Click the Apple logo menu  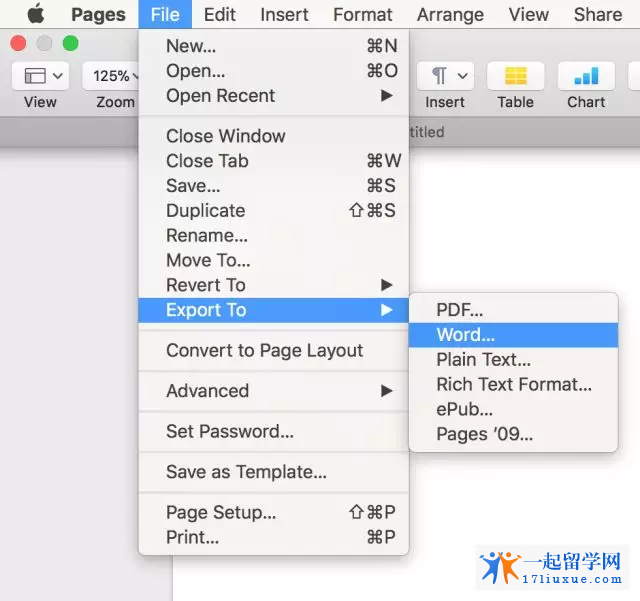click(35, 14)
